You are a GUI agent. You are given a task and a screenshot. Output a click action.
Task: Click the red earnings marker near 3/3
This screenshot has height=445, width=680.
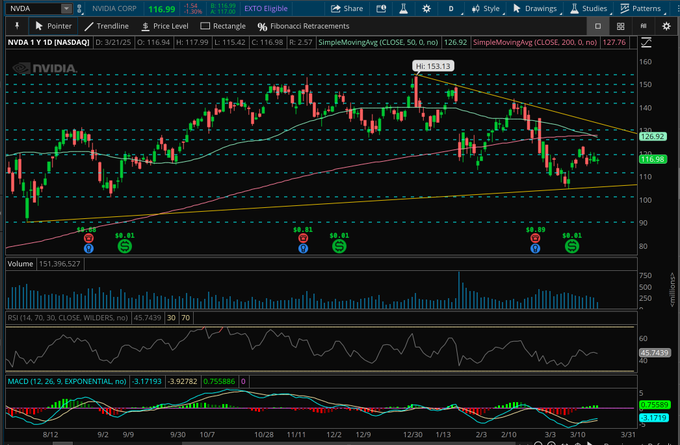click(x=535, y=240)
